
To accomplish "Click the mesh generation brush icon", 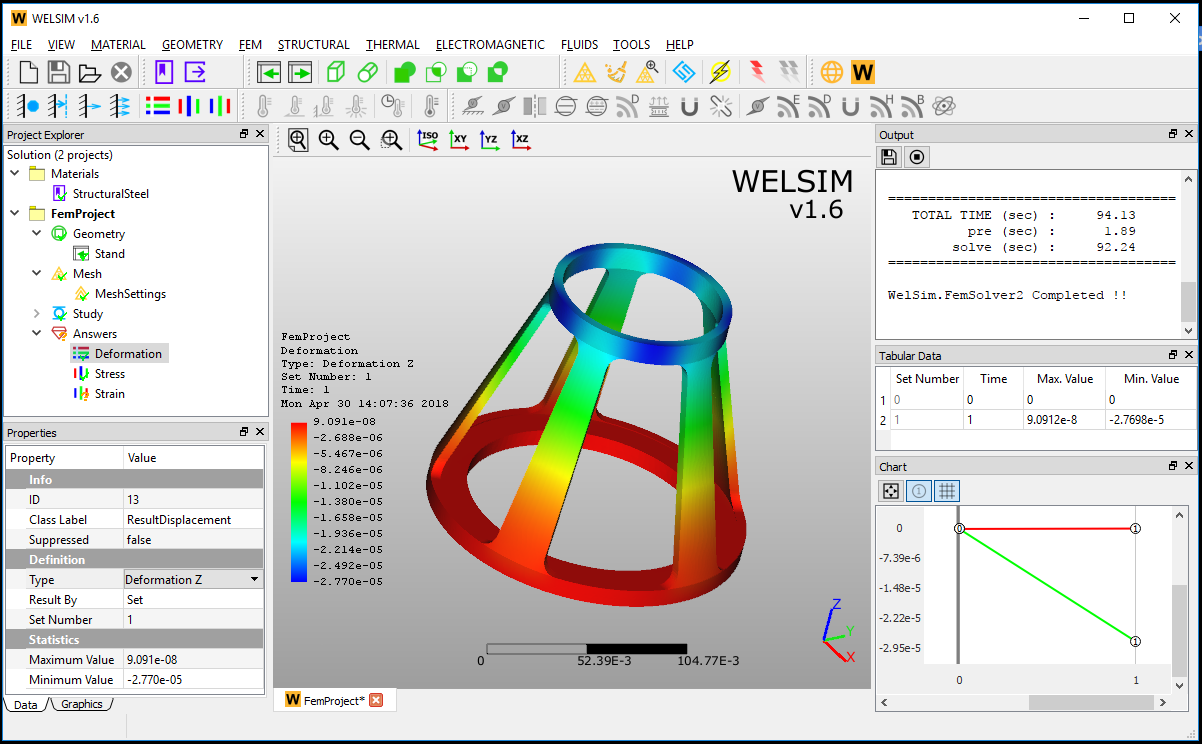I will point(618,72).
